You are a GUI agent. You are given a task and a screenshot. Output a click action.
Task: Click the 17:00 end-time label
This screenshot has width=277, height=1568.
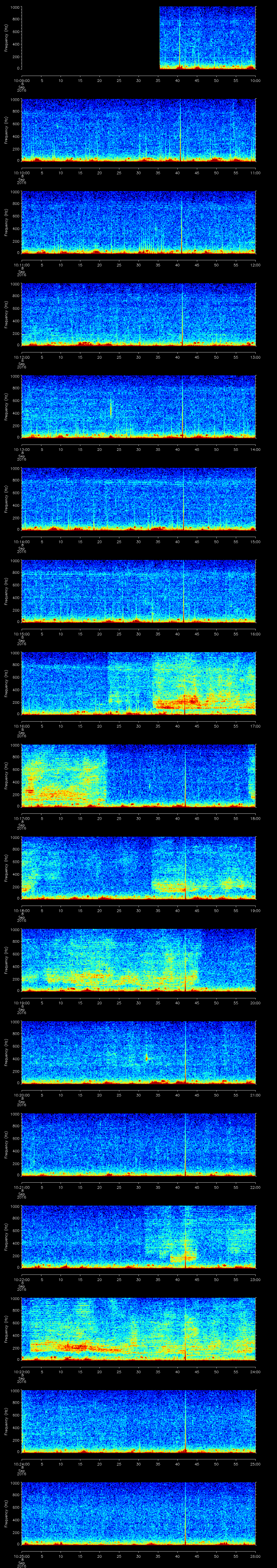click(x=256, y=726)
